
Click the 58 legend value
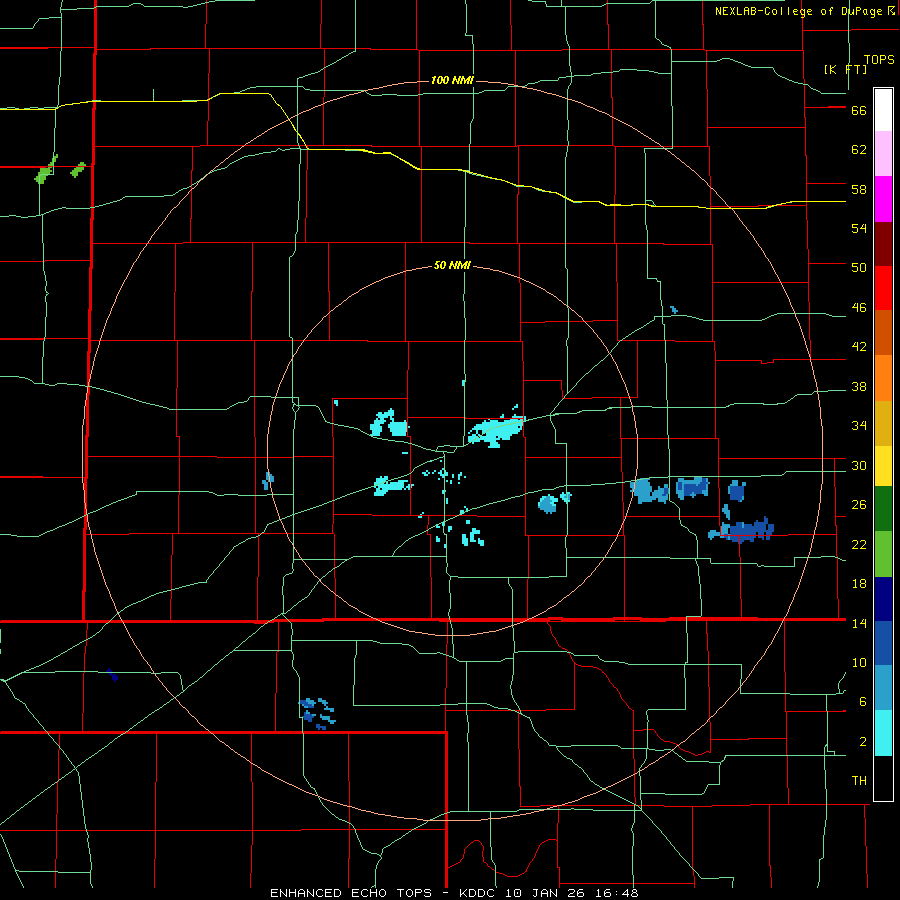tap(859, 189)
